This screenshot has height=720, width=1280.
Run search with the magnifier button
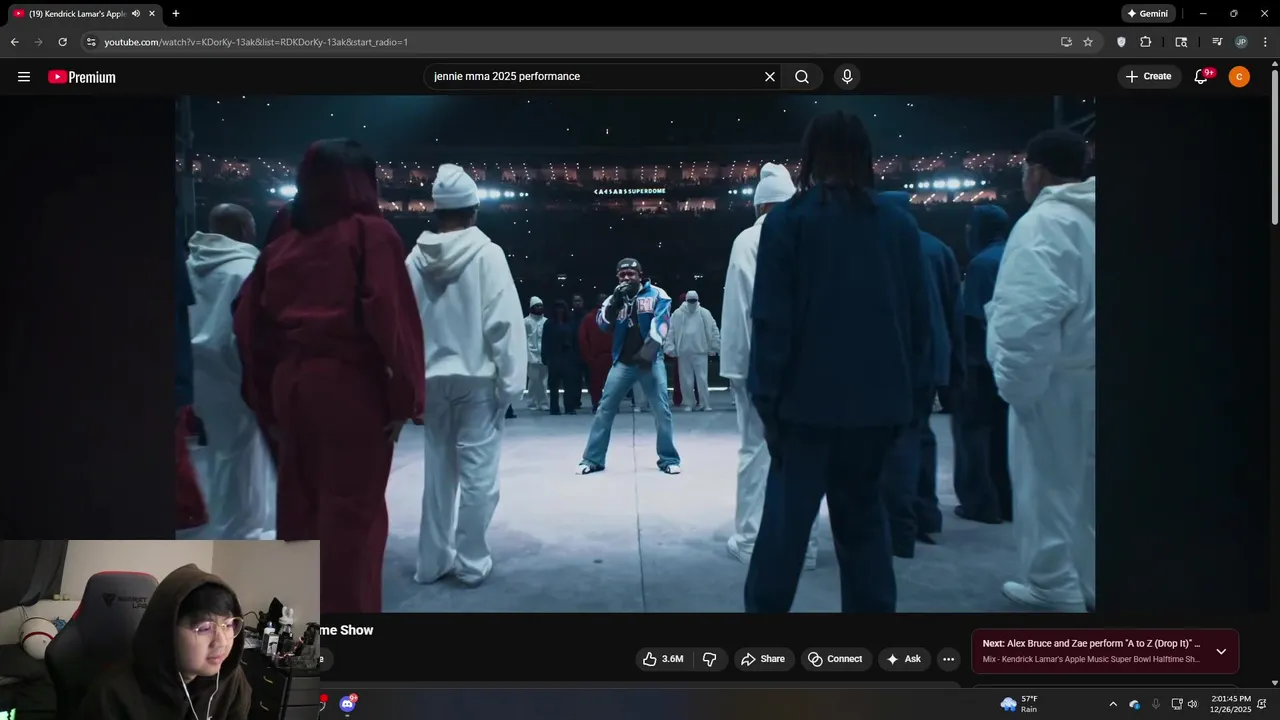click(802, 77)
